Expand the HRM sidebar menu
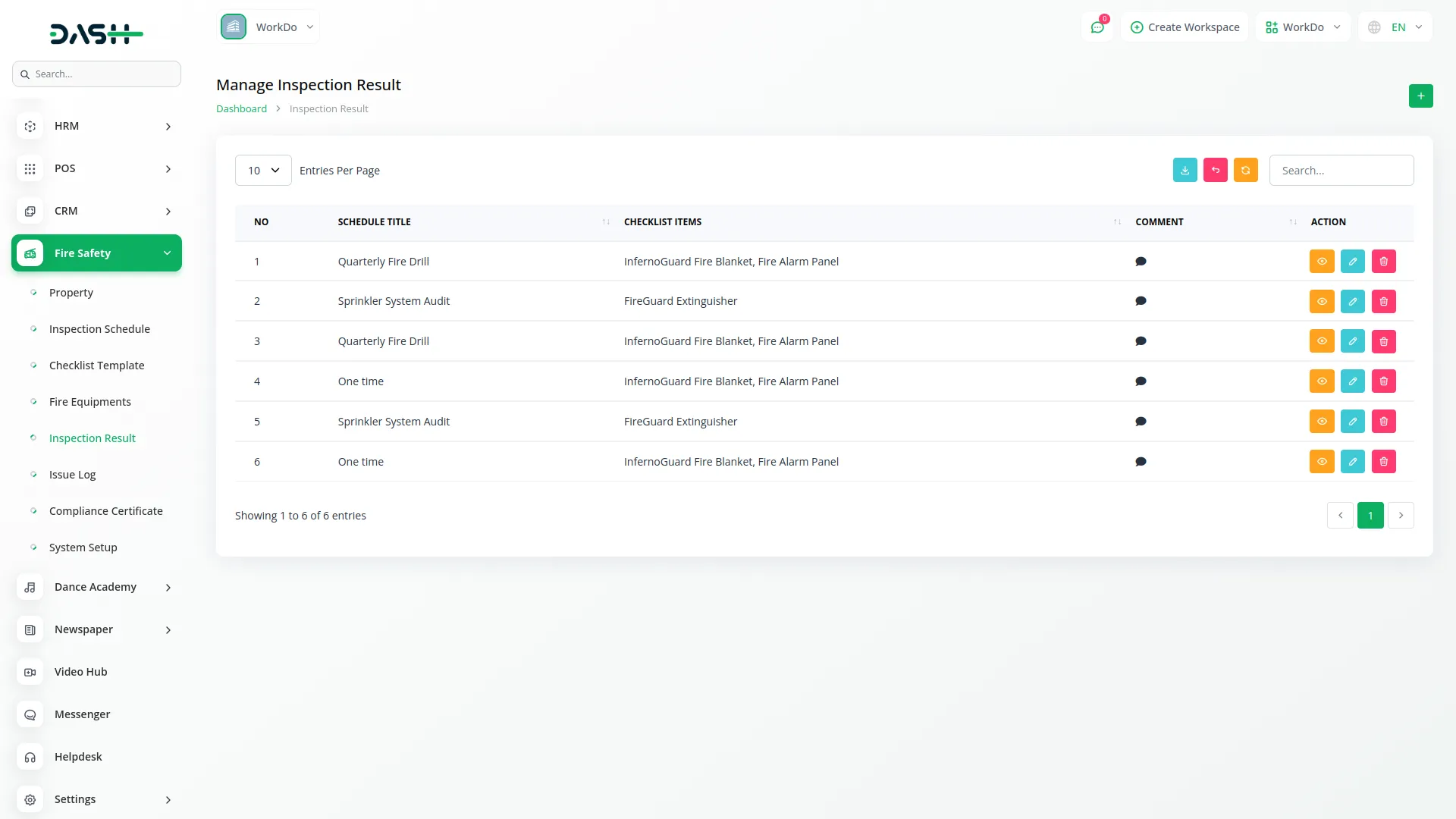Image resolution: width=1456 pixels, height=819 pixels. [96, 127]
